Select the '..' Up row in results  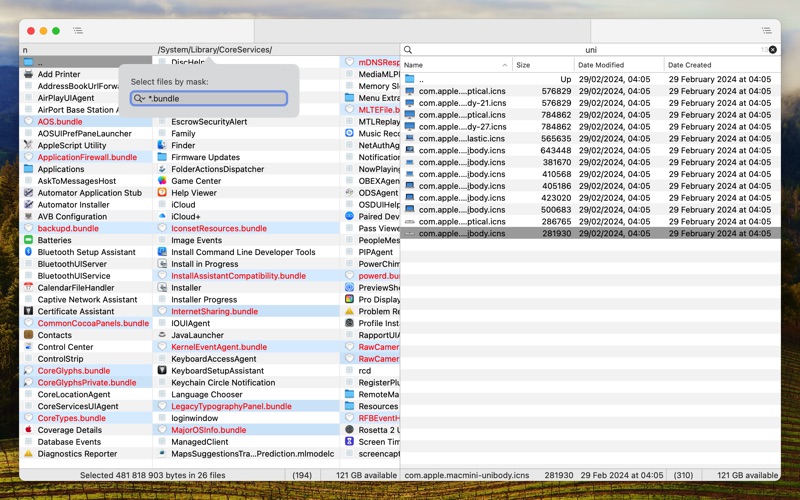[x=590, y=79]
